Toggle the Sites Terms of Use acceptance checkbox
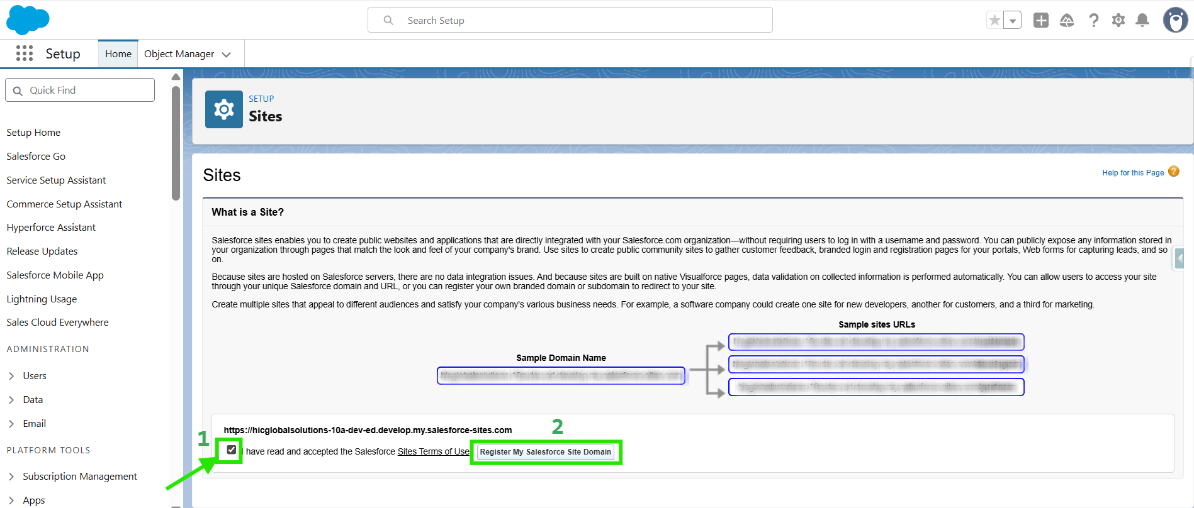The height and width of the screenshot is (508, 1194). (231, 450)
